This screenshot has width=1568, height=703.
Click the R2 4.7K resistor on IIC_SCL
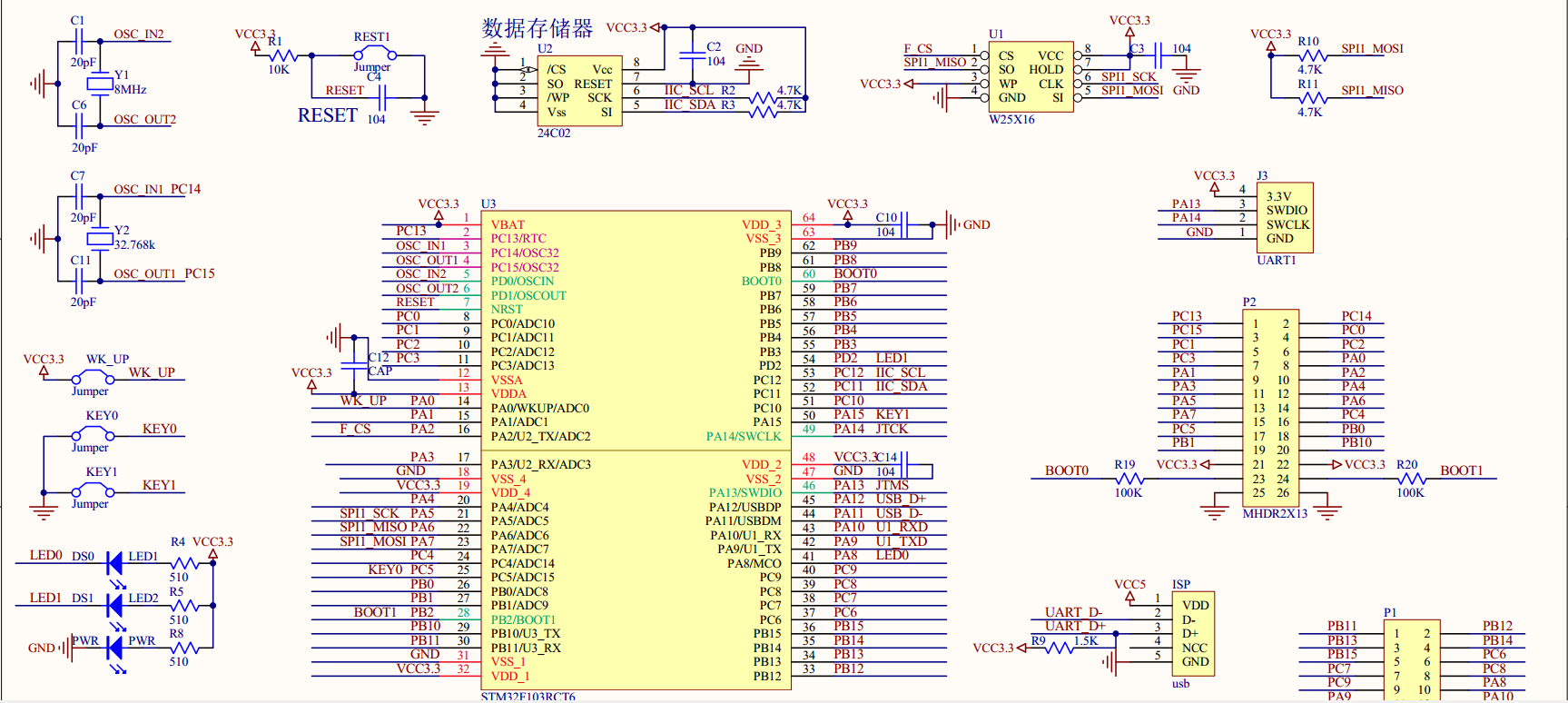point(764,97)
